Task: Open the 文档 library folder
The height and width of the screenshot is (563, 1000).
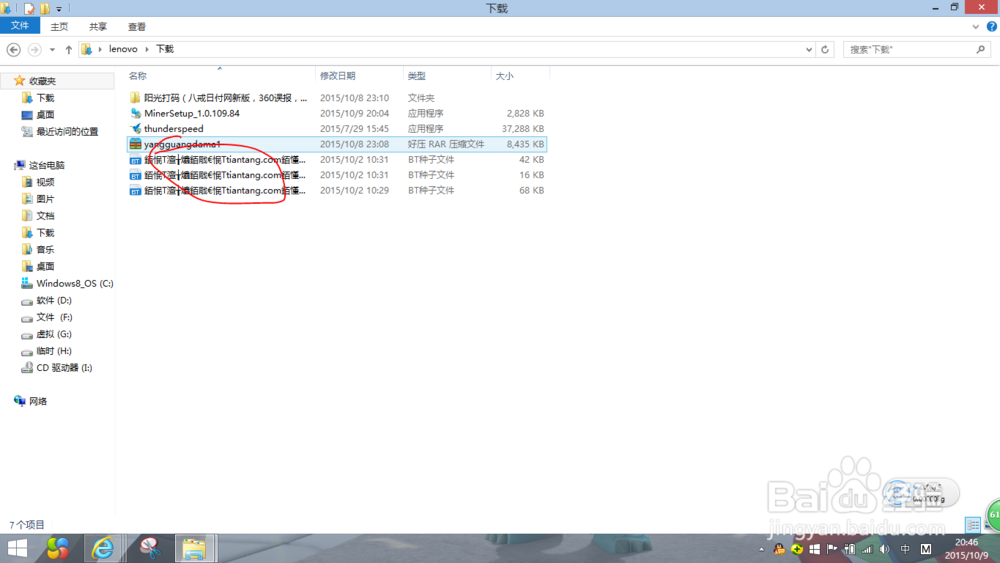Action: (45, 216)
